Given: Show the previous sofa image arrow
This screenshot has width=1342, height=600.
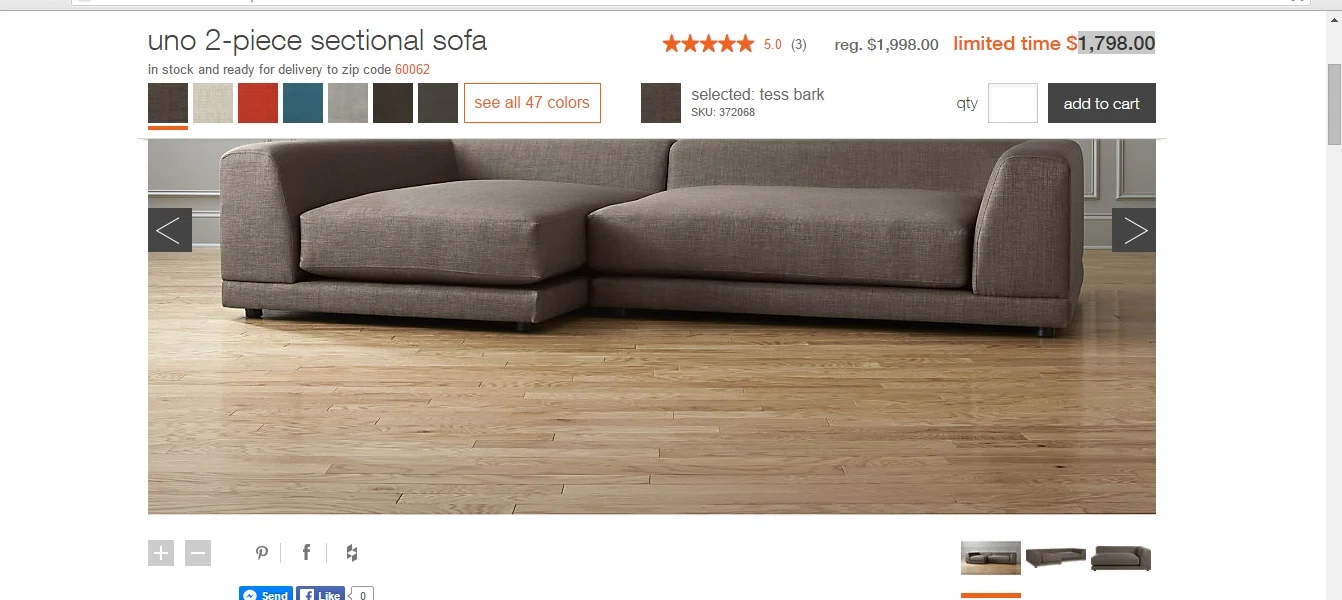Looking at the screenshot, I should pos(170,230).
